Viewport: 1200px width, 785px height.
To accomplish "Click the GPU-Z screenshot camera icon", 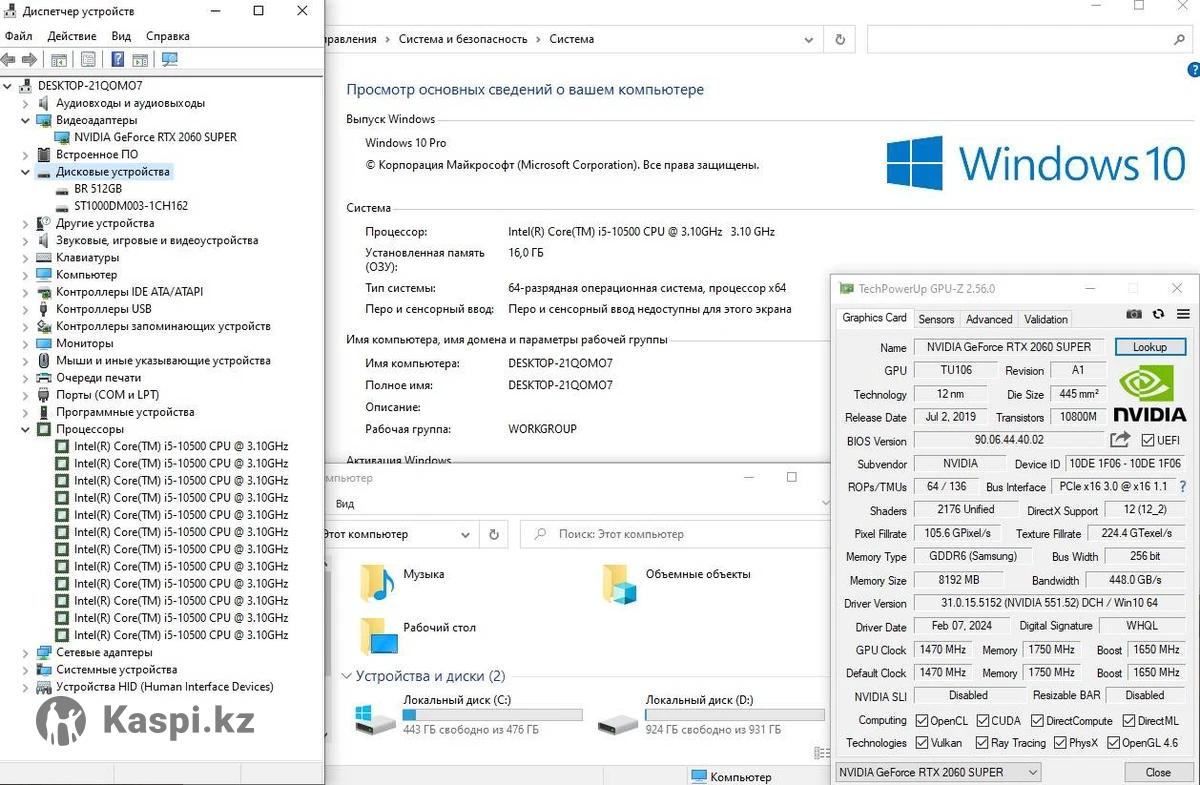I will [1133, 314].
